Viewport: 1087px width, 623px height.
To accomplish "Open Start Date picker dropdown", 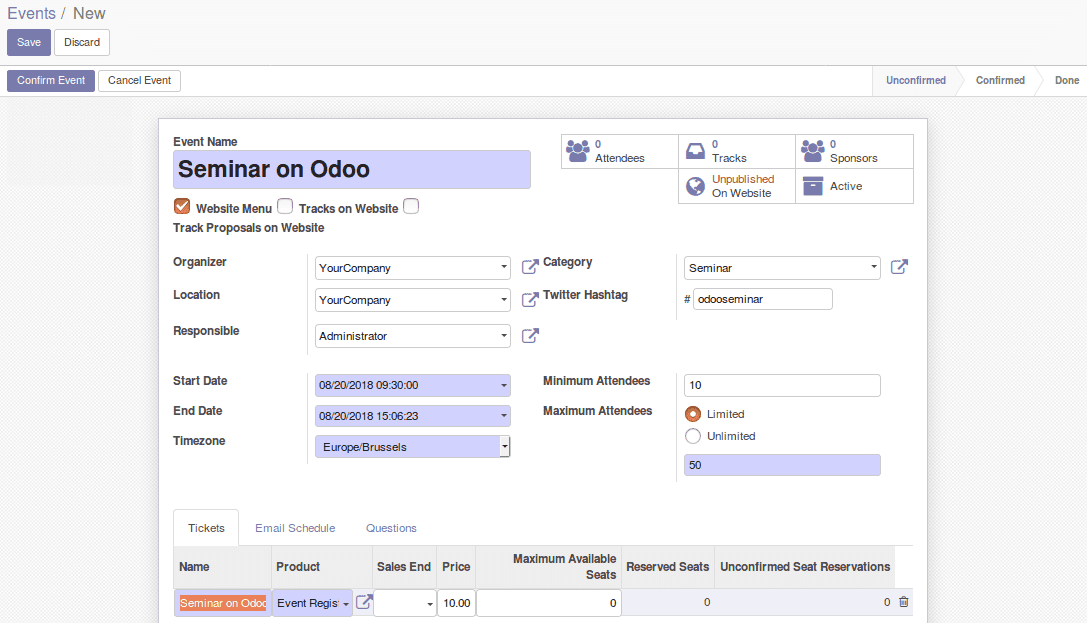I will (x=503, y=385).
